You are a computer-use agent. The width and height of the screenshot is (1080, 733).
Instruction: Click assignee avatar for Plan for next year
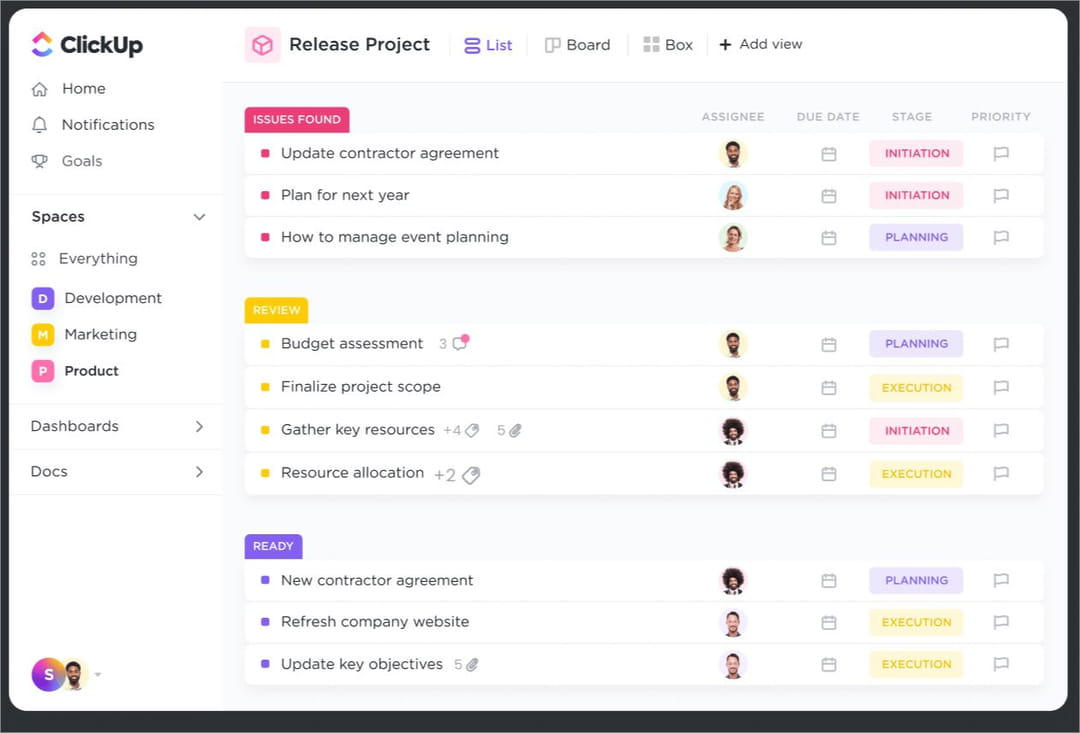(x=733, y=196)
